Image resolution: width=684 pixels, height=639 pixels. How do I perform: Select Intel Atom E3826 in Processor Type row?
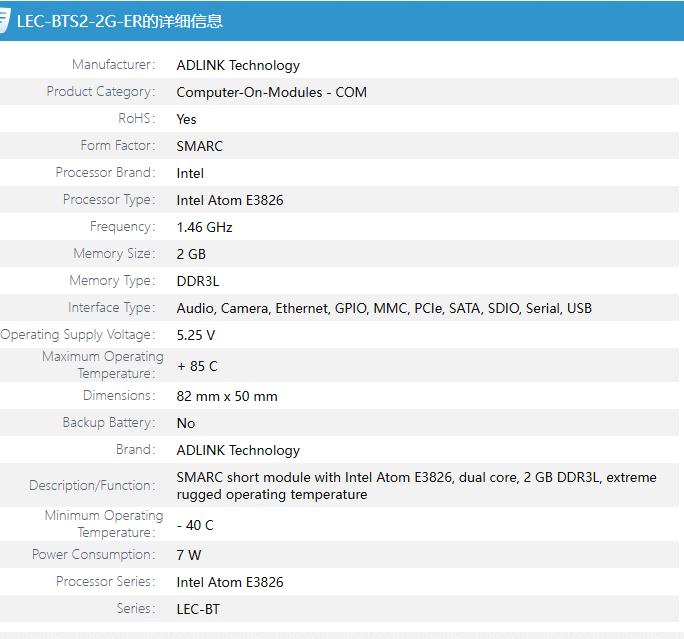click(x=229, y=200)
